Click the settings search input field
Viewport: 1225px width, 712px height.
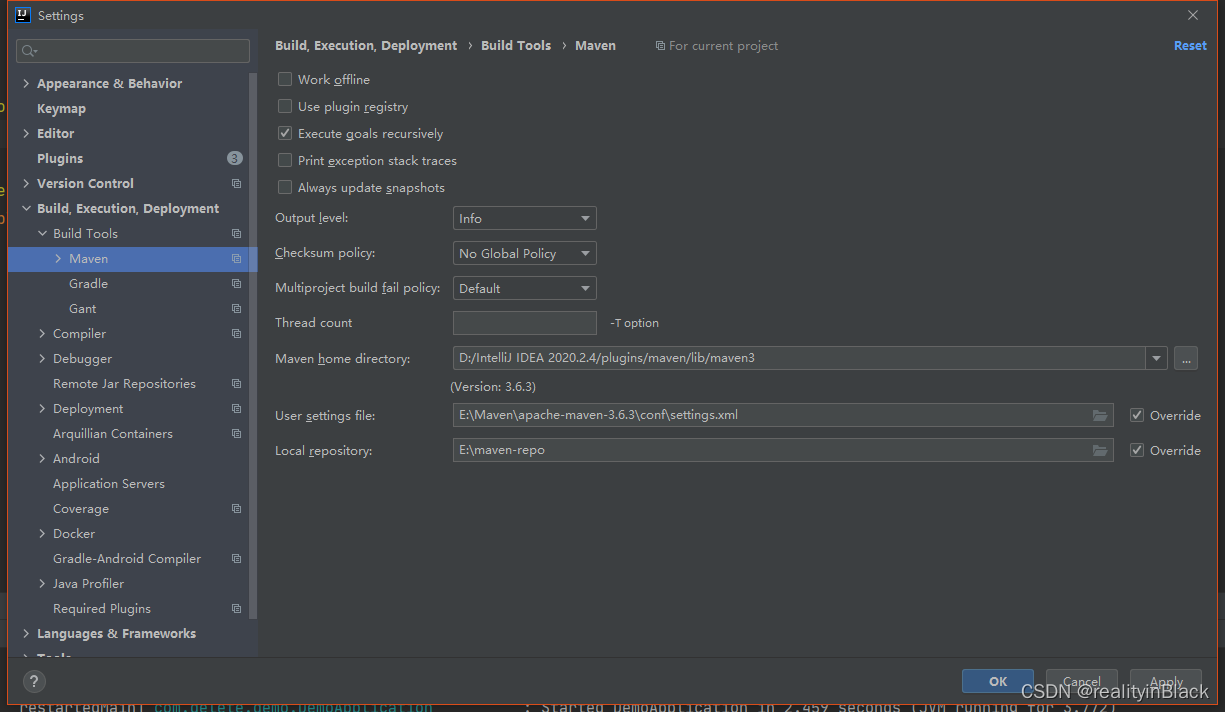(133, 51)
